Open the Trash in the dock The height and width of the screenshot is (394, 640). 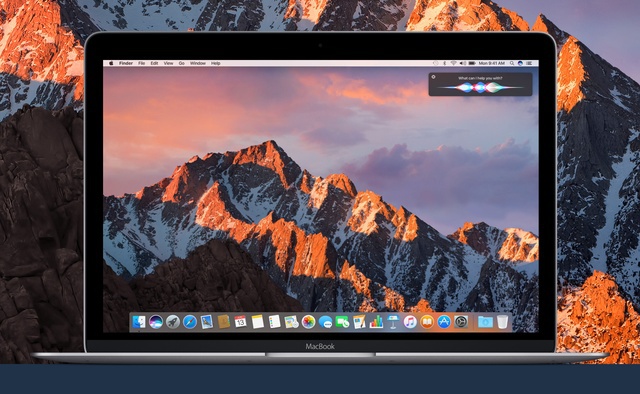tap(502, 322)
